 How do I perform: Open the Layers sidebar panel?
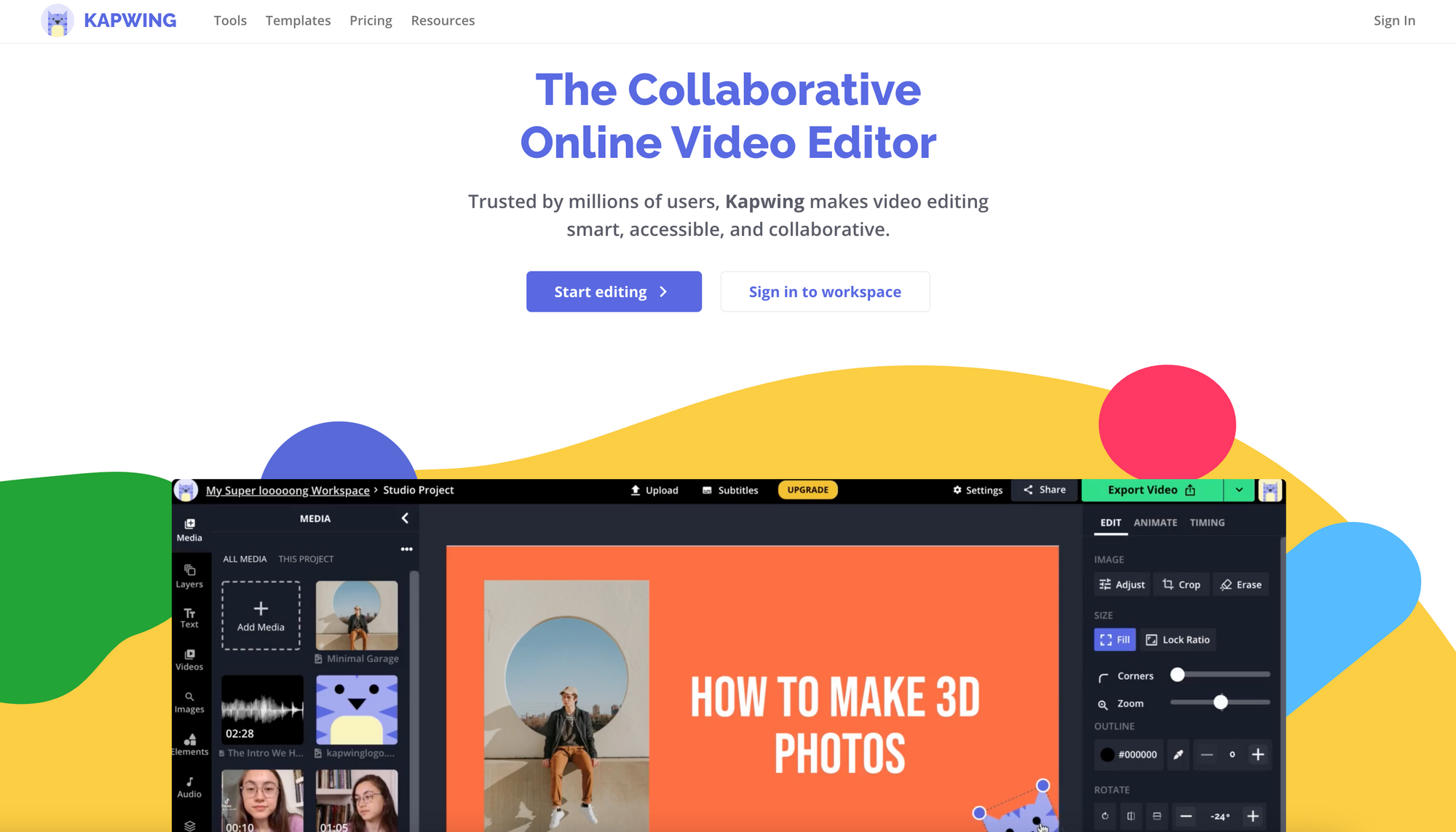click(x=189, y=576)
